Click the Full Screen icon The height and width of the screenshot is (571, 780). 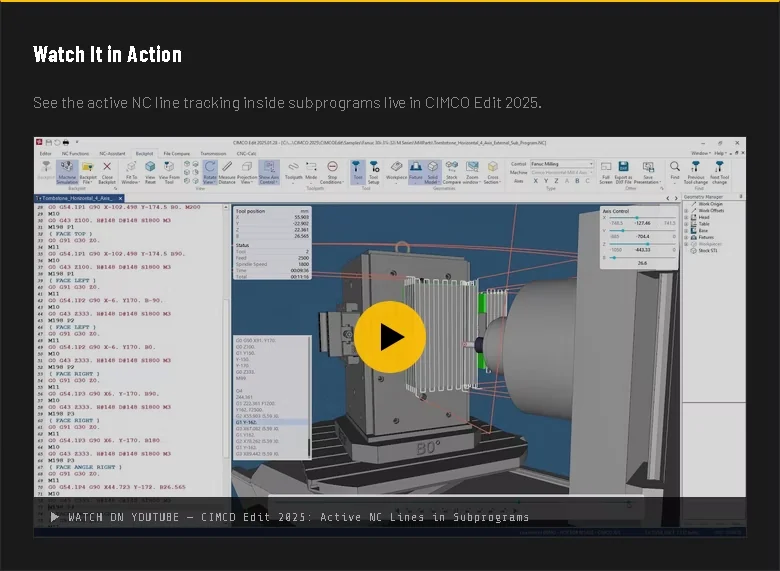606,172
